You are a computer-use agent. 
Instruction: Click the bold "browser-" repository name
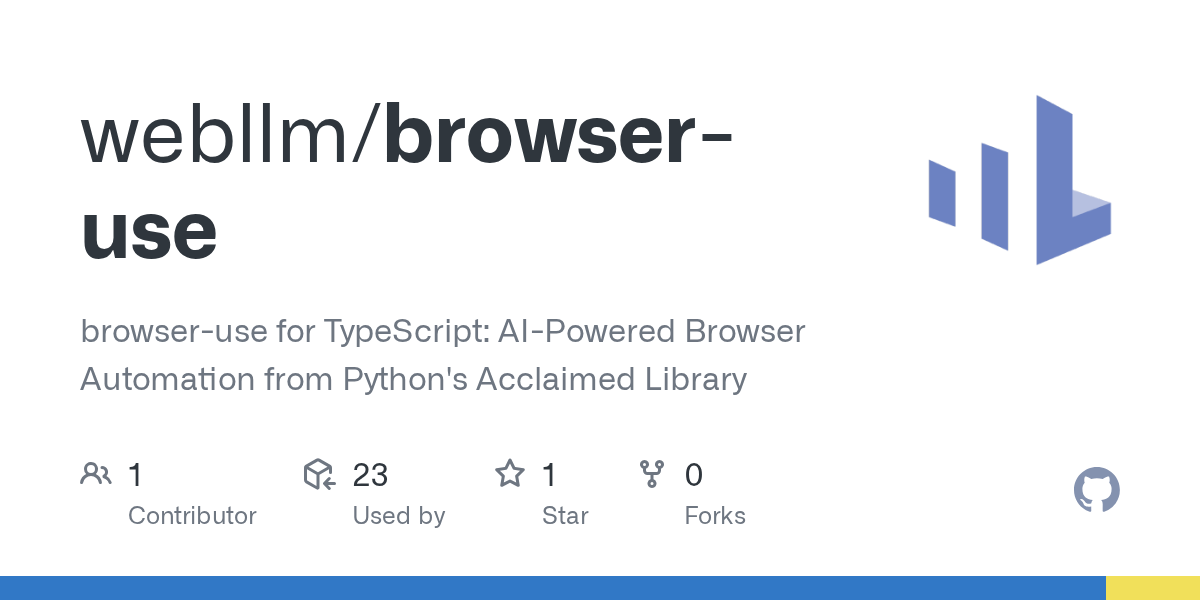click(x=558, y=139)
